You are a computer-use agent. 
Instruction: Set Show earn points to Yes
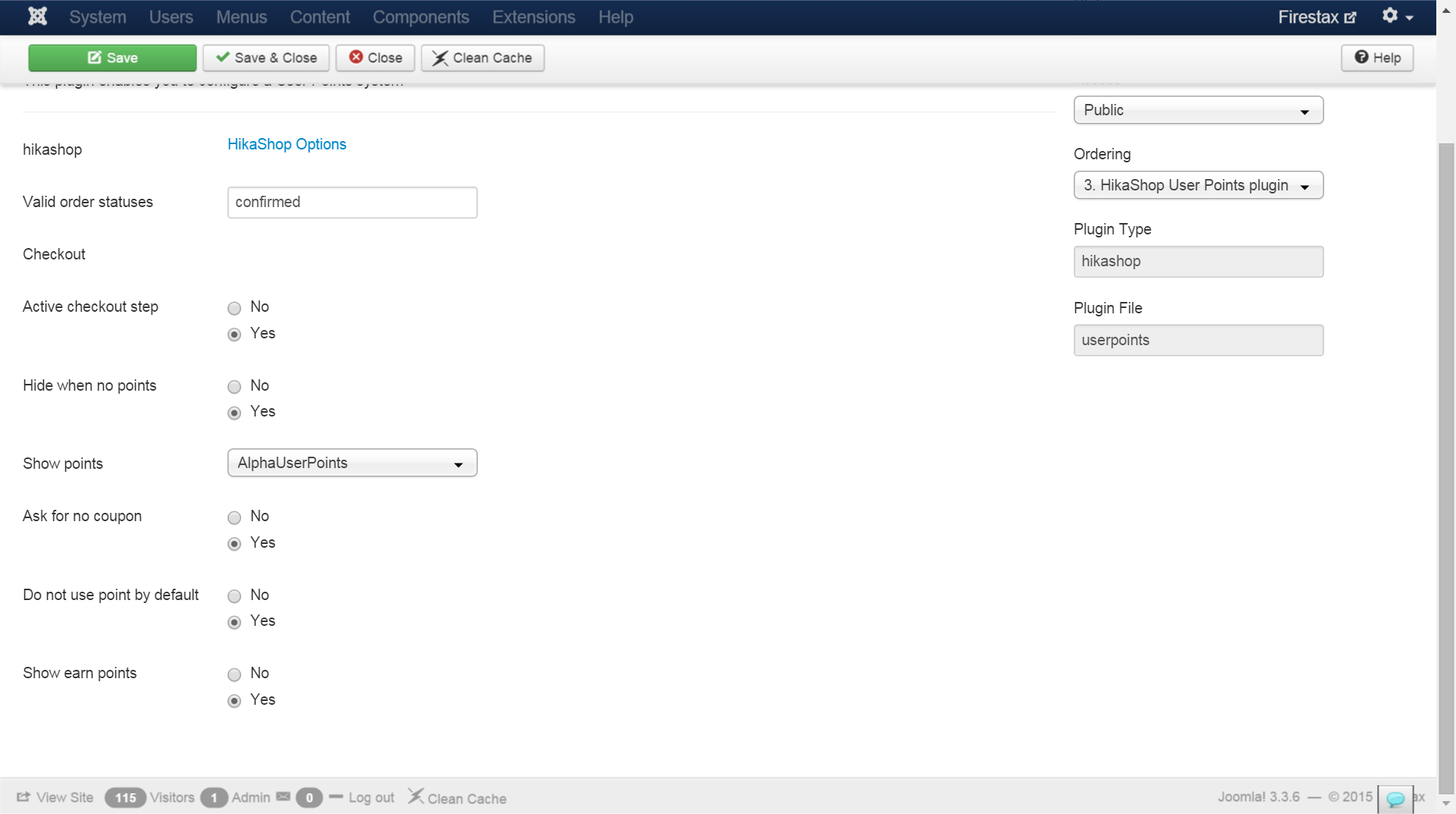tap(234, 701)
